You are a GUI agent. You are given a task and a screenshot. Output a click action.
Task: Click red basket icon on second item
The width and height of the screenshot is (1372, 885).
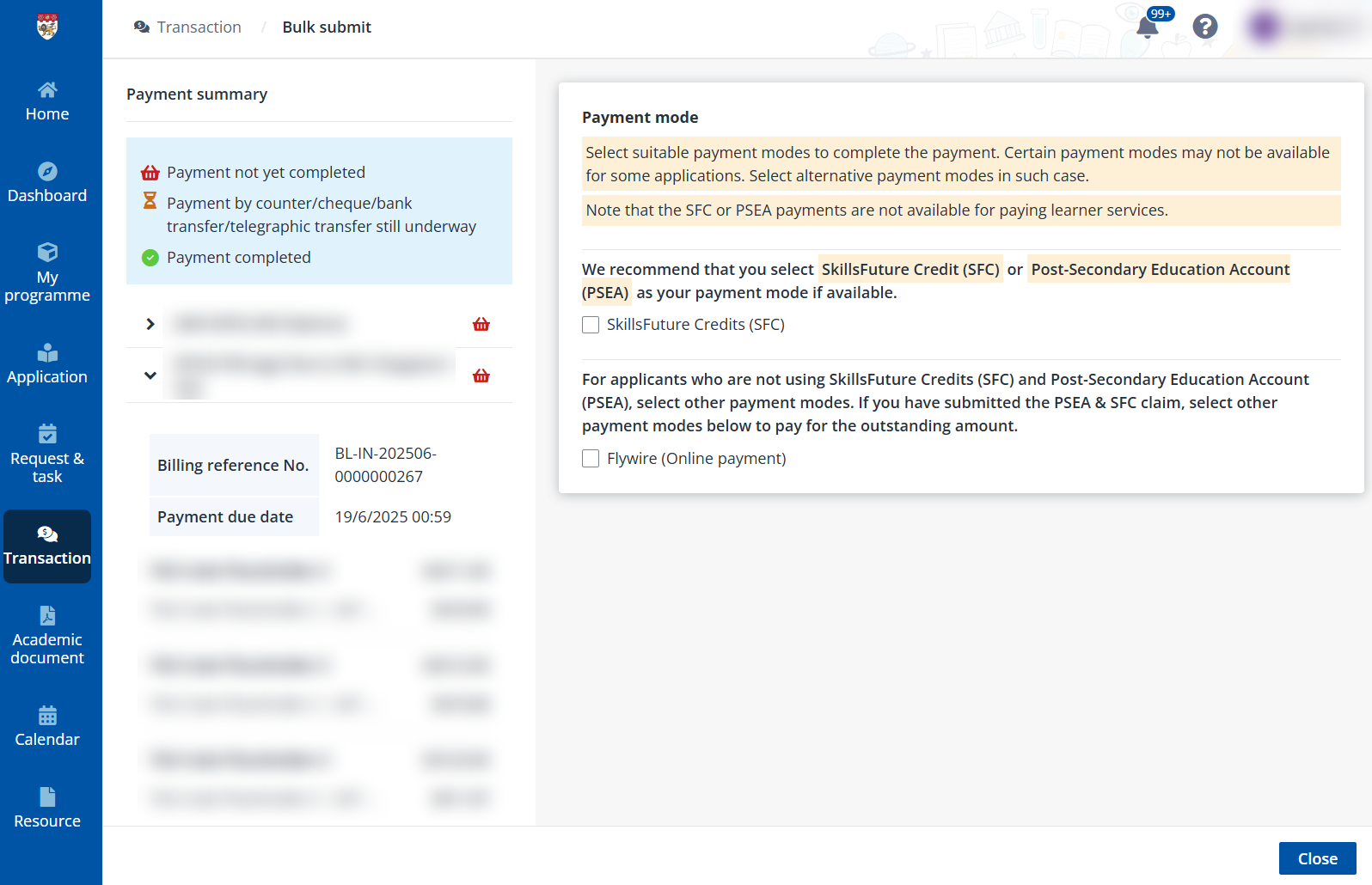[x=481, y=375]
